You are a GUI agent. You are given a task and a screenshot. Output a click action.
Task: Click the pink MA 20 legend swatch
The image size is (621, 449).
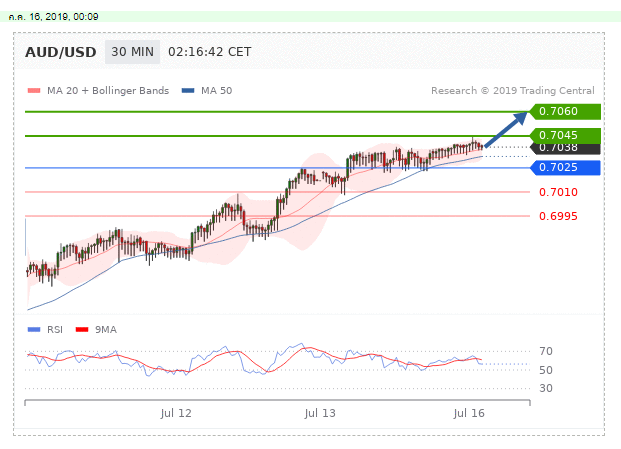(x=34, y=91)
